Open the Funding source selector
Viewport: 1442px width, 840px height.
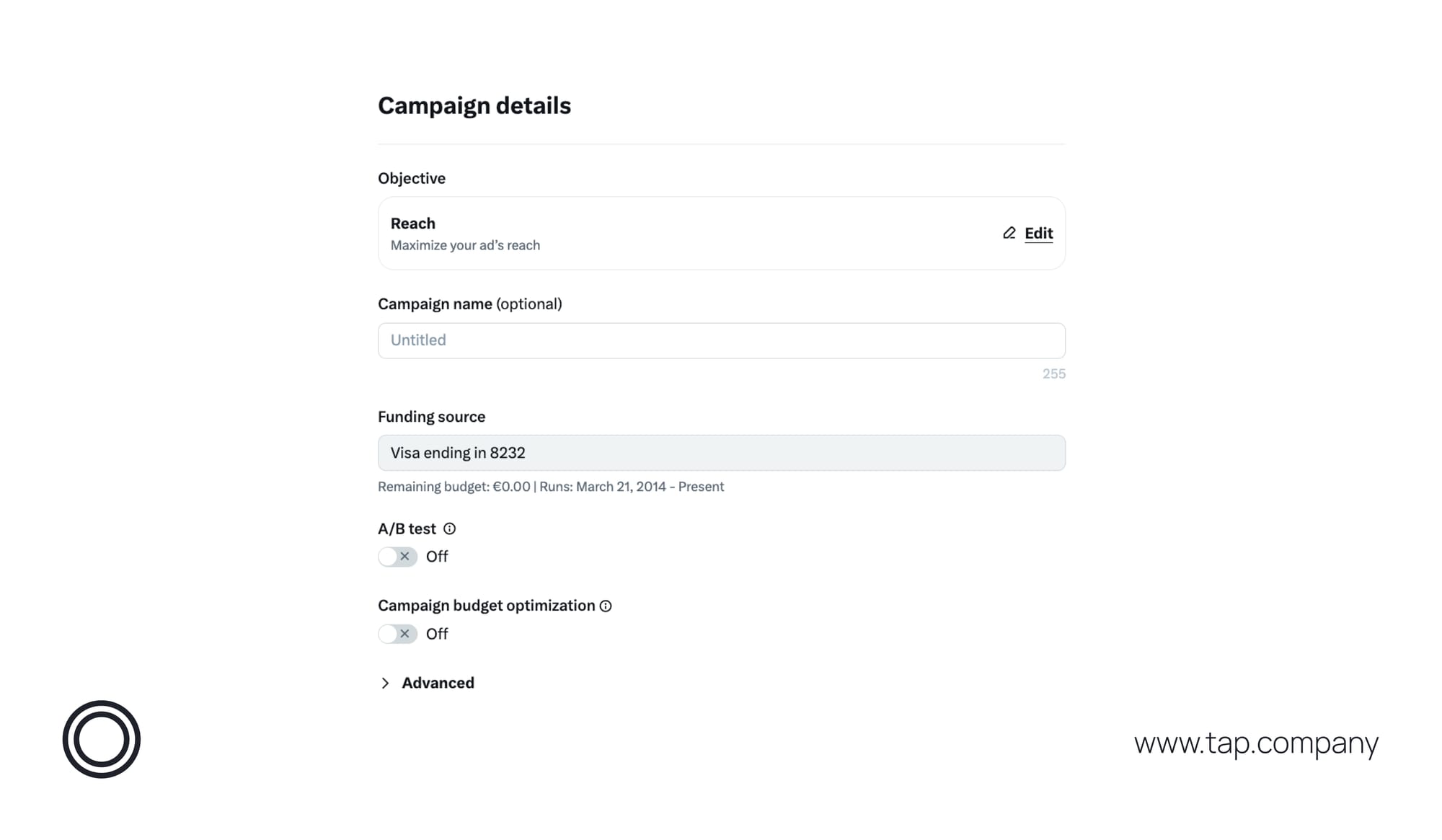tap(721, 453)
